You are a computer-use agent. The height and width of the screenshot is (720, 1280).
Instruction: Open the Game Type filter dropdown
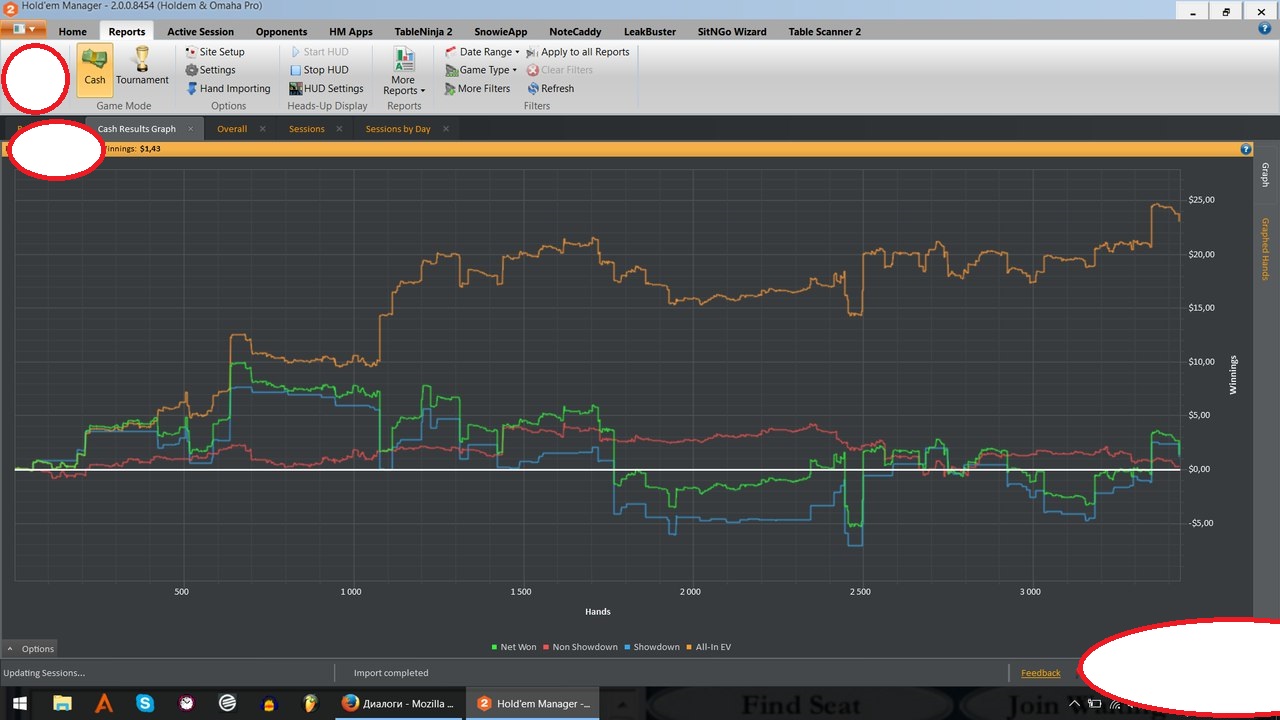(481, 70)
